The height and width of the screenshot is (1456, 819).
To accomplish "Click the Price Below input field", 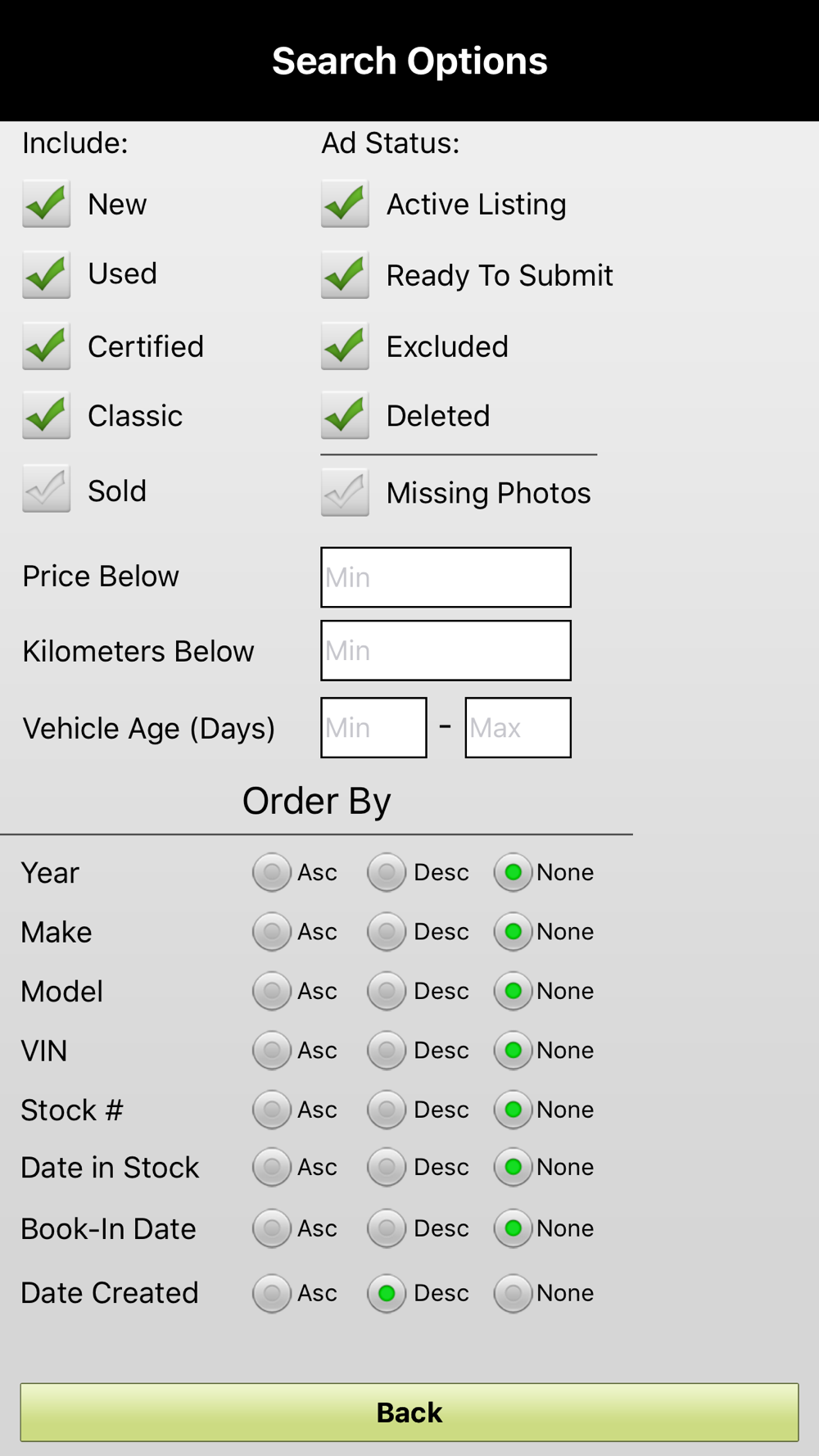I will tap(446, 577).
